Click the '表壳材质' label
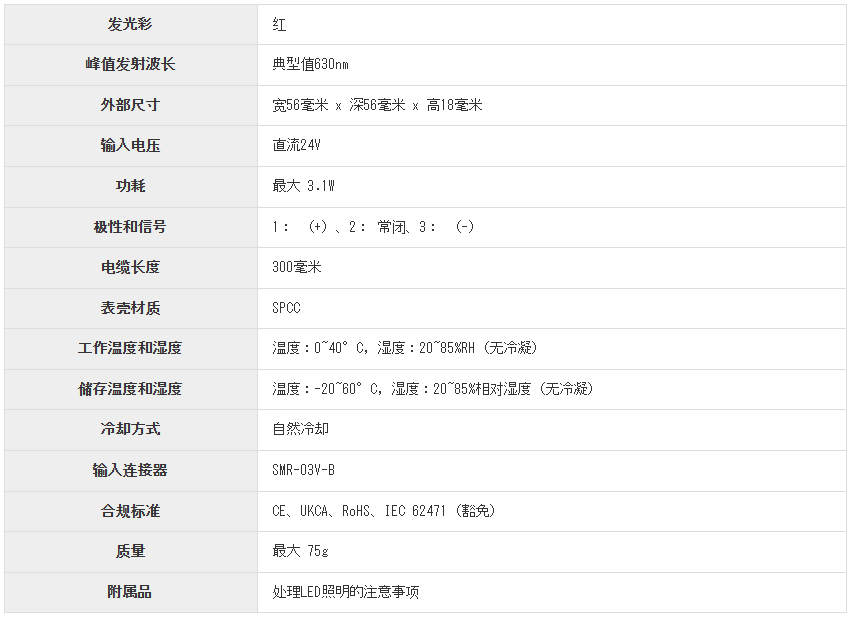This screenshot has width=853, height=619. [130, 308]
